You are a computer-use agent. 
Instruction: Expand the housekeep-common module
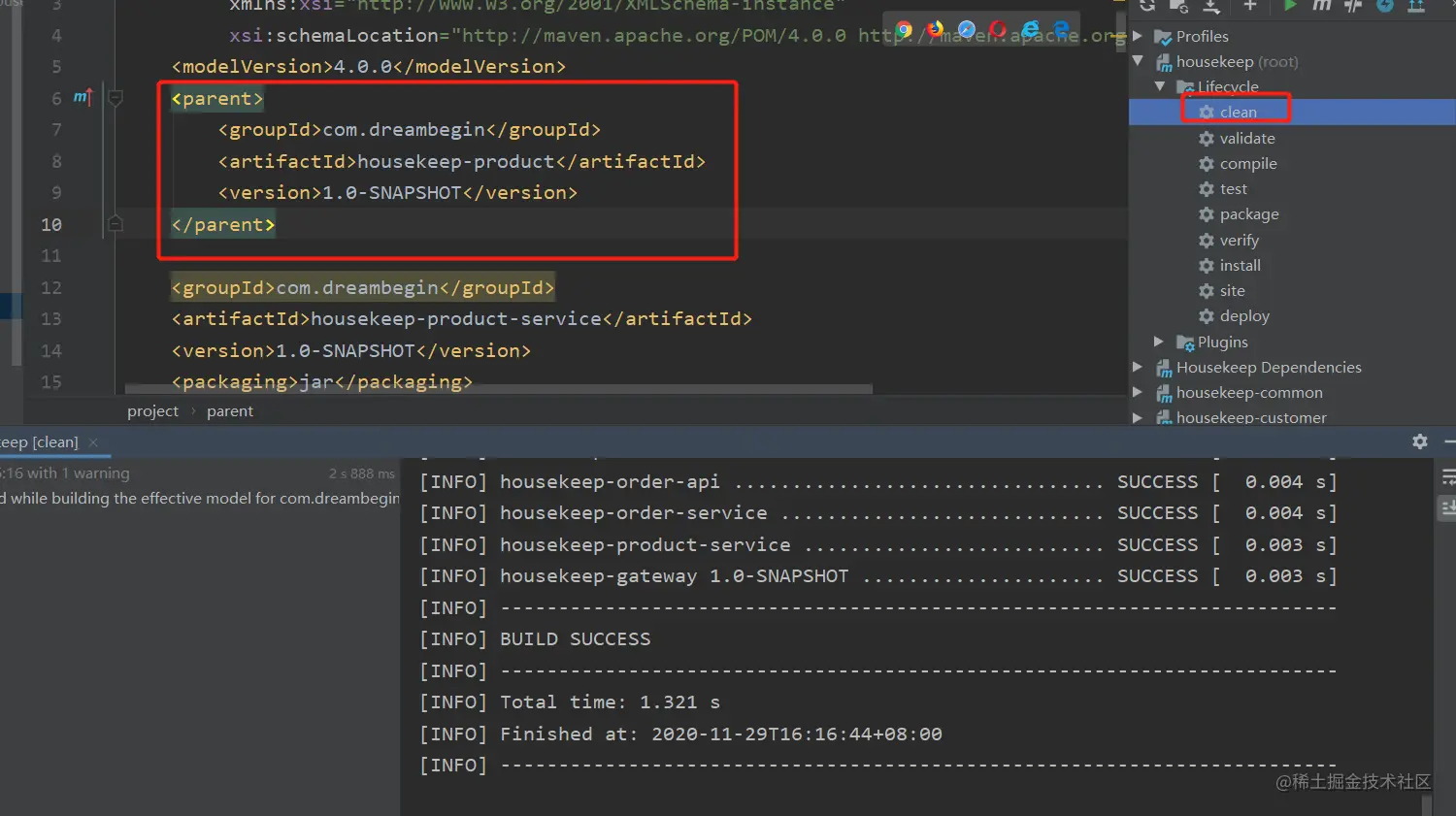point(1138,392)
